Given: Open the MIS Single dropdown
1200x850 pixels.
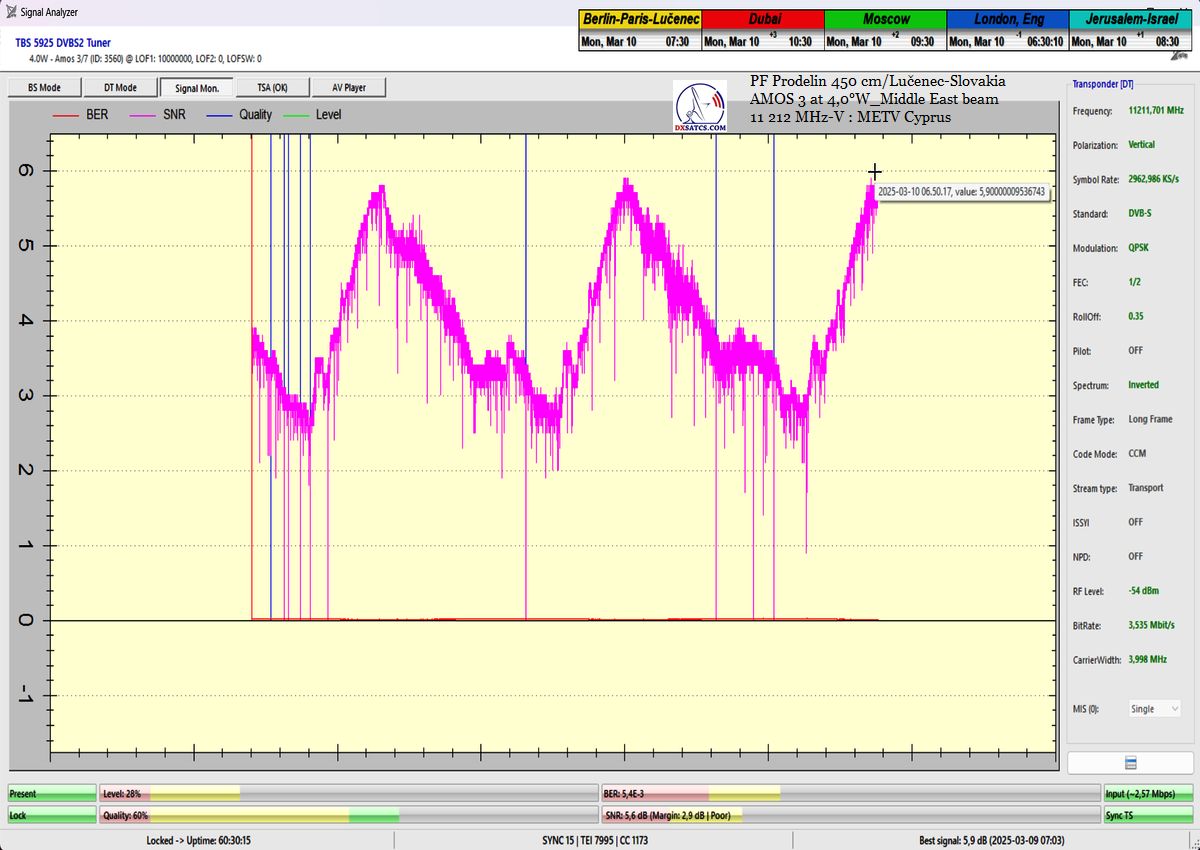Looking at the screenshot, I should 1152,709.
